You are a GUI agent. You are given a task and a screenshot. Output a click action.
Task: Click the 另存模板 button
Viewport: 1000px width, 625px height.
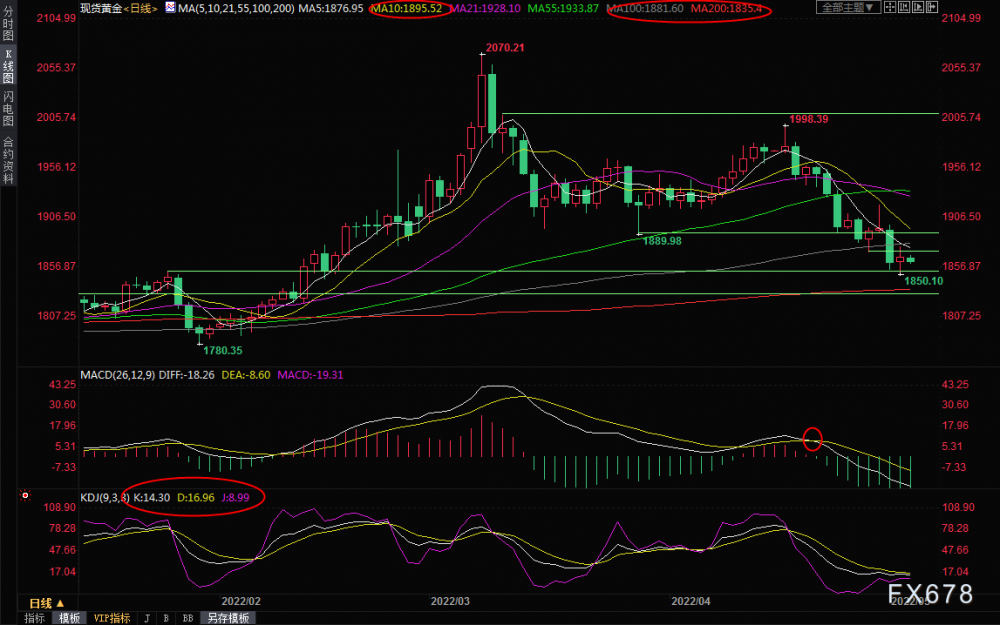point(228,618)
